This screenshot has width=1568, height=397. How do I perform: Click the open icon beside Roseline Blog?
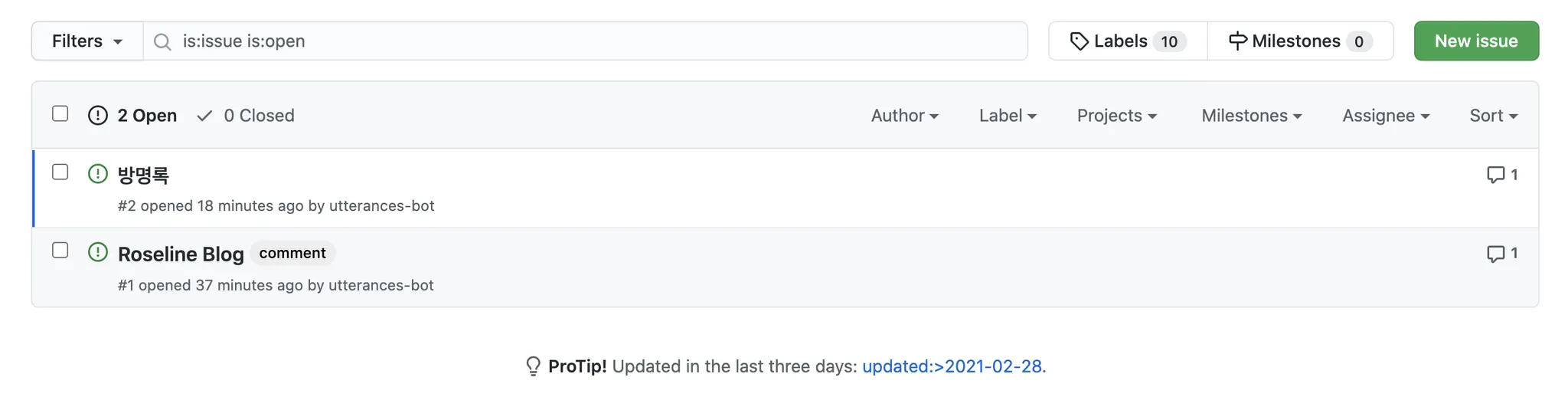click(98, 252)
